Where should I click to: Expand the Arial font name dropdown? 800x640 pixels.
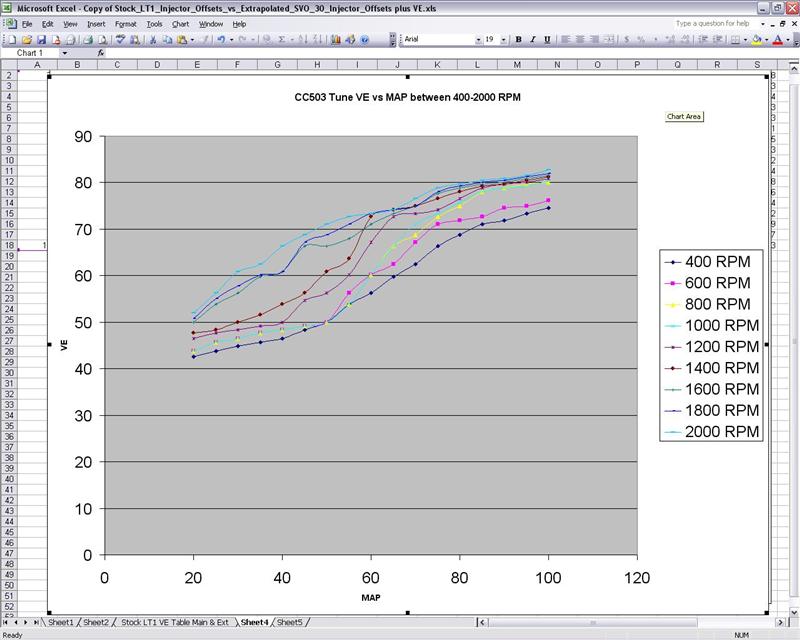478,40
